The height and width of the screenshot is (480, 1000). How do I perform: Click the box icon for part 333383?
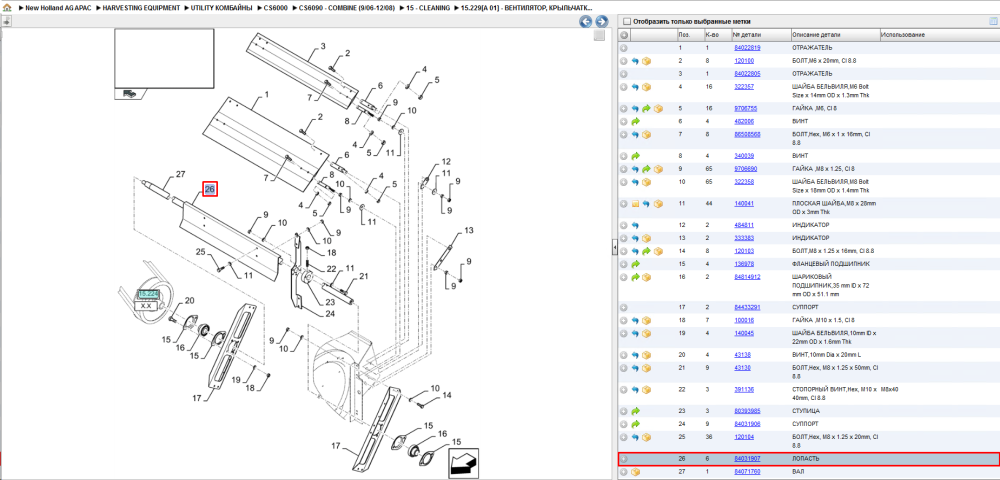(646, 238)
